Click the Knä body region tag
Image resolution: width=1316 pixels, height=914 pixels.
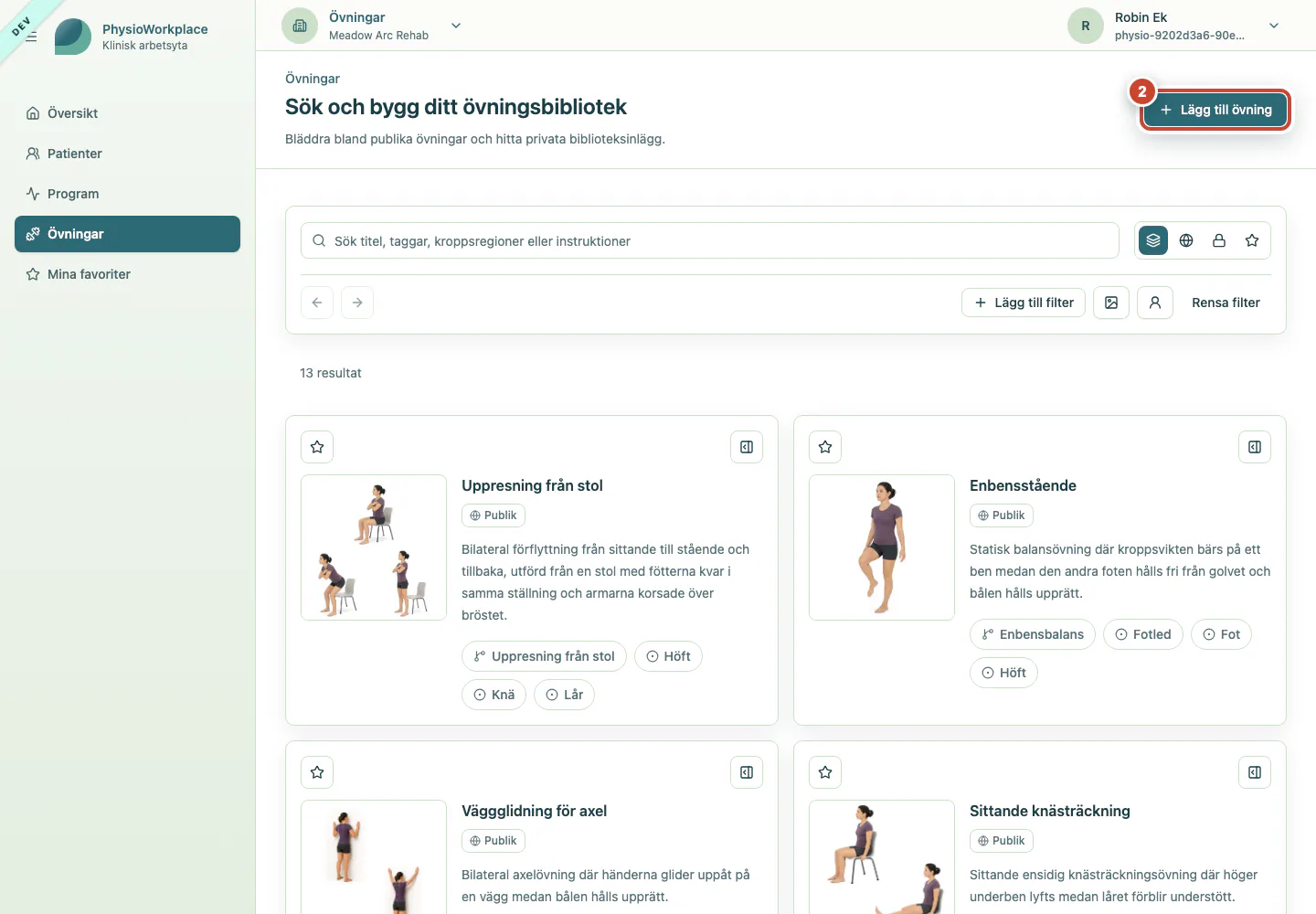(x=493, y=695)
